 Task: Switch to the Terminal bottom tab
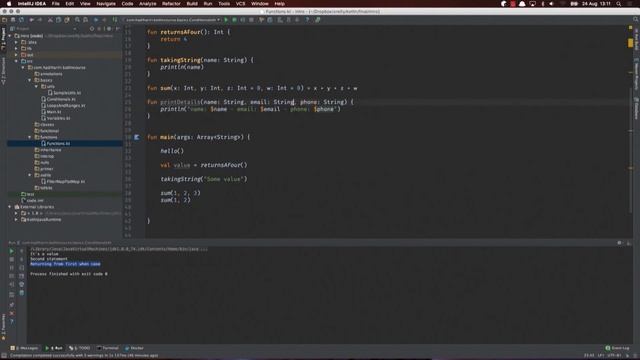pyautogui.click(x=108, y=348)
